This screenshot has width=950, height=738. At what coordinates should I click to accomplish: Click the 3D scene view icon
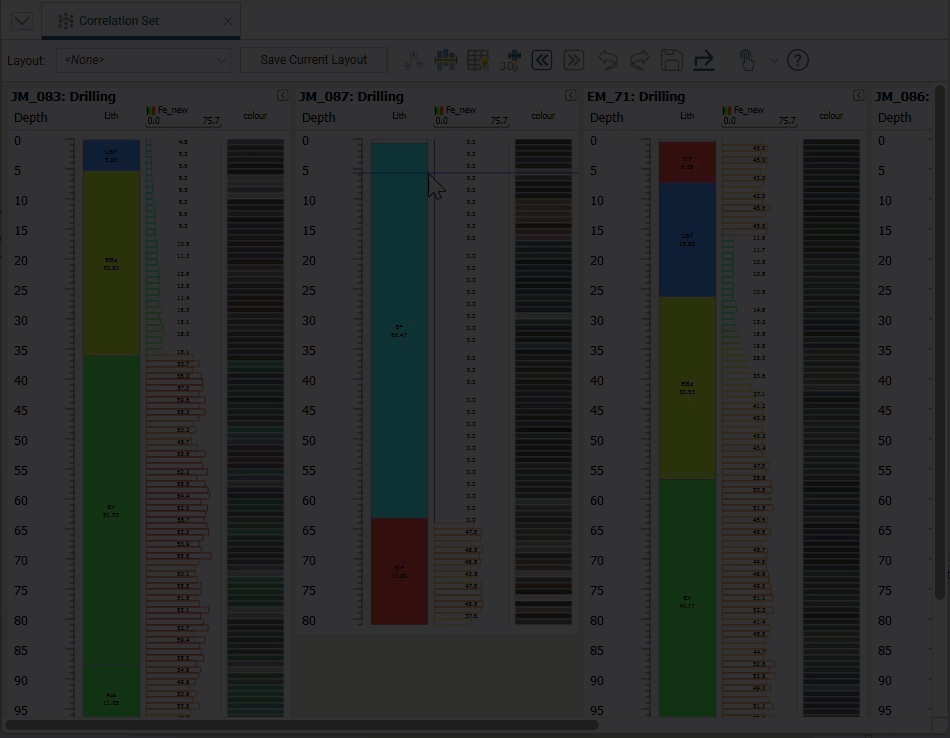[510, 60]
